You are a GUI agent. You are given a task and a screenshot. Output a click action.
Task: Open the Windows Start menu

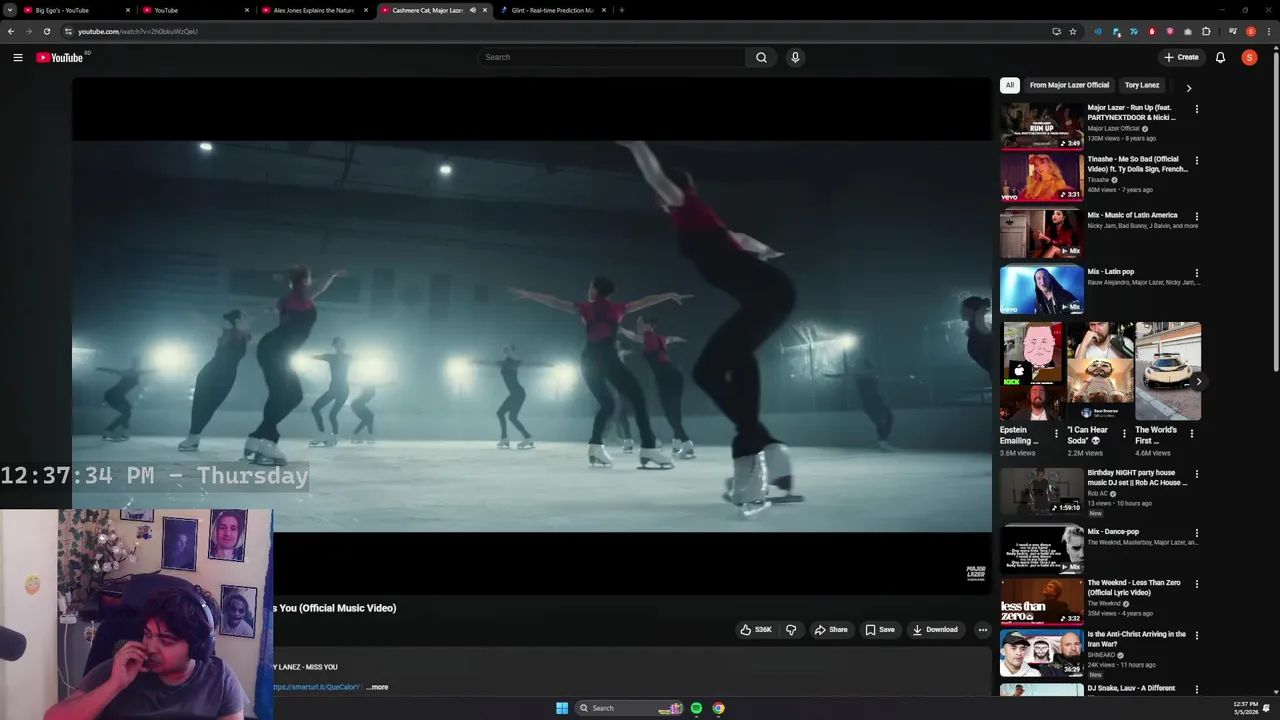(x=562, y=708)
